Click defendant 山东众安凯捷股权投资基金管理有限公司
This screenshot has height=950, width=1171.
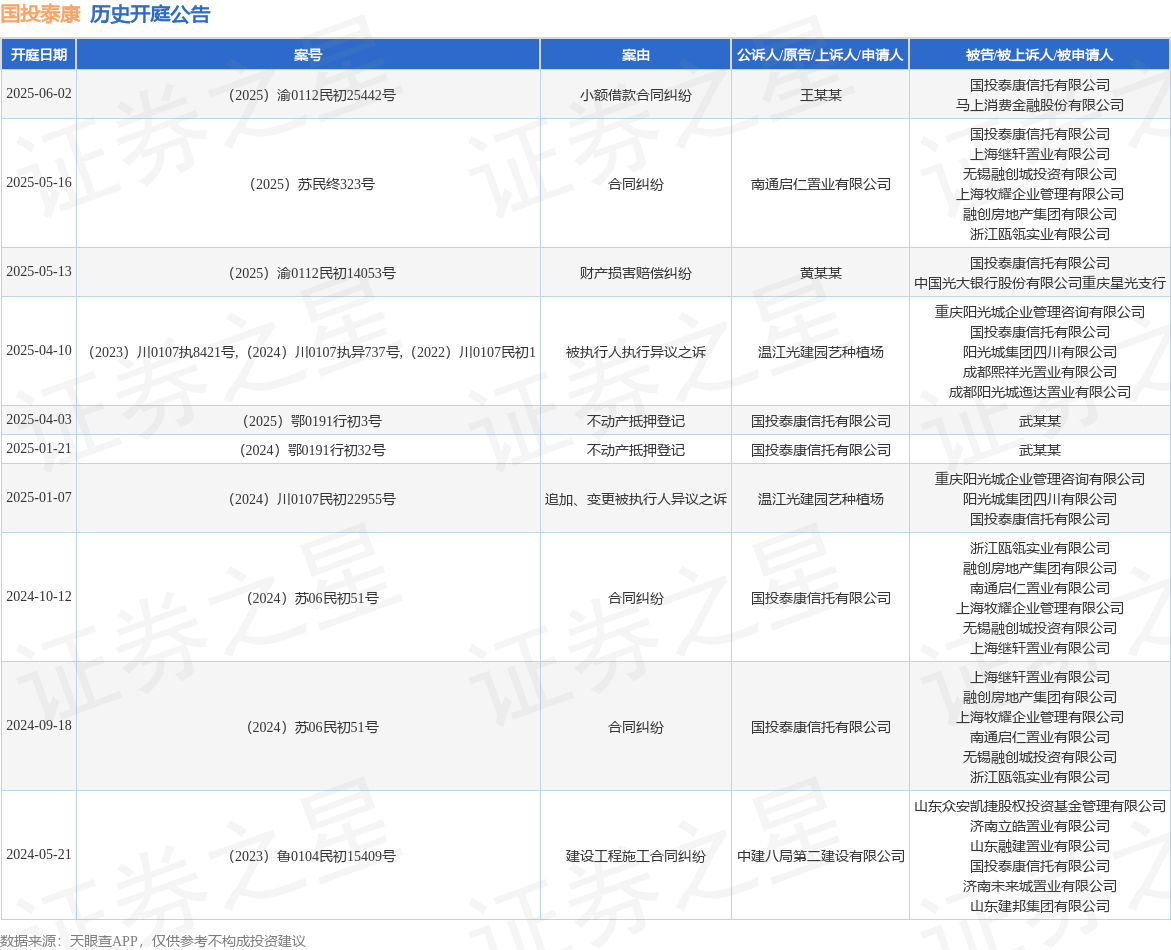(1040, 806)
